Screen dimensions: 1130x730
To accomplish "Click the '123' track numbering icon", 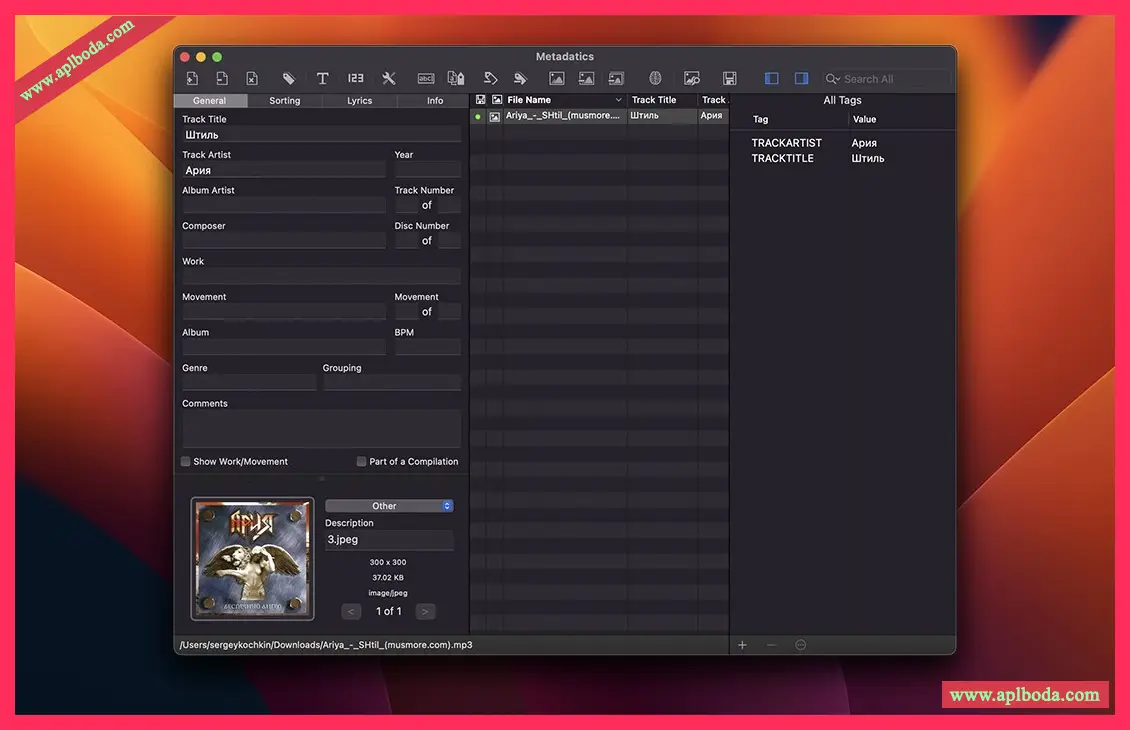I will pyautogui.click(x=356, y=79).
